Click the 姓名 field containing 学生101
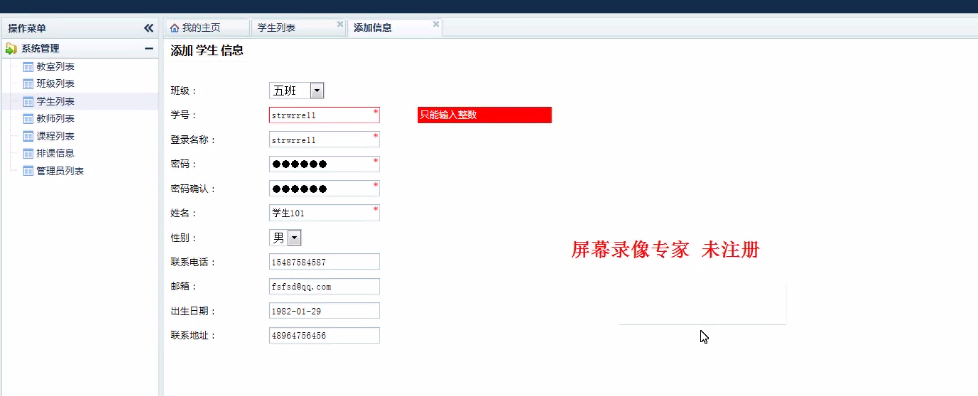This screenshot has width=978, height=396. (x=324, y=213)
